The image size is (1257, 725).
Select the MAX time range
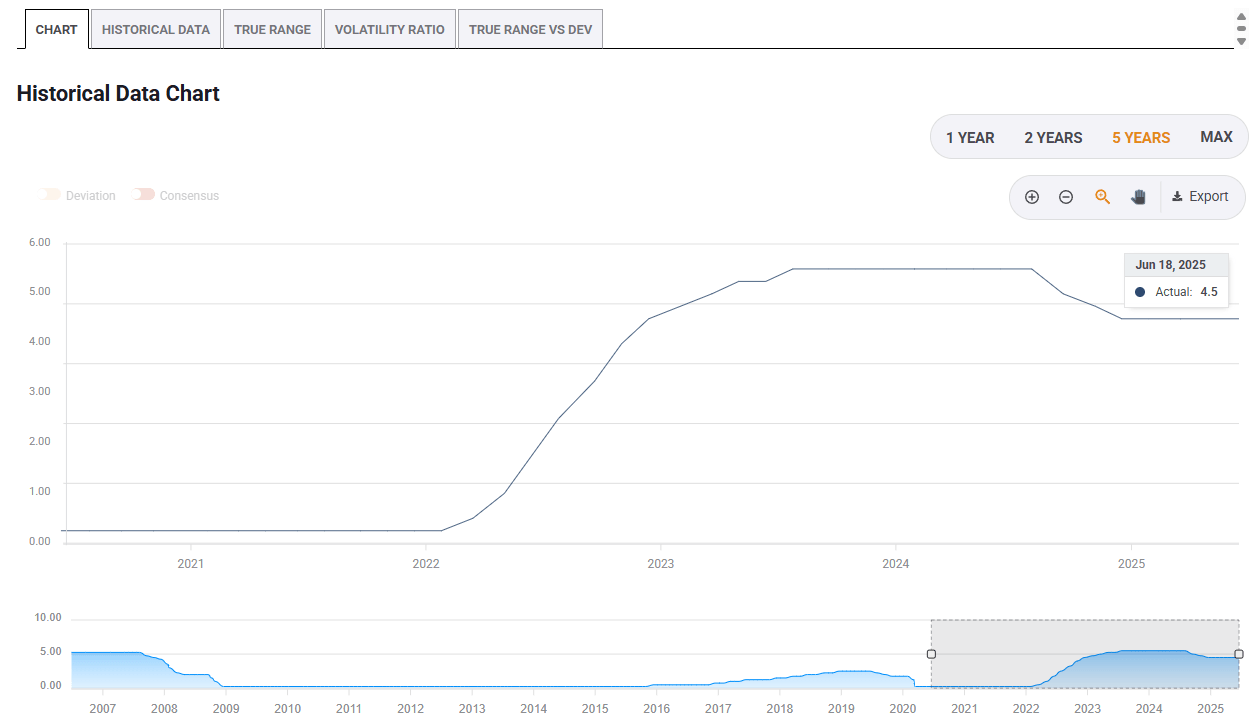[1216, 137]
